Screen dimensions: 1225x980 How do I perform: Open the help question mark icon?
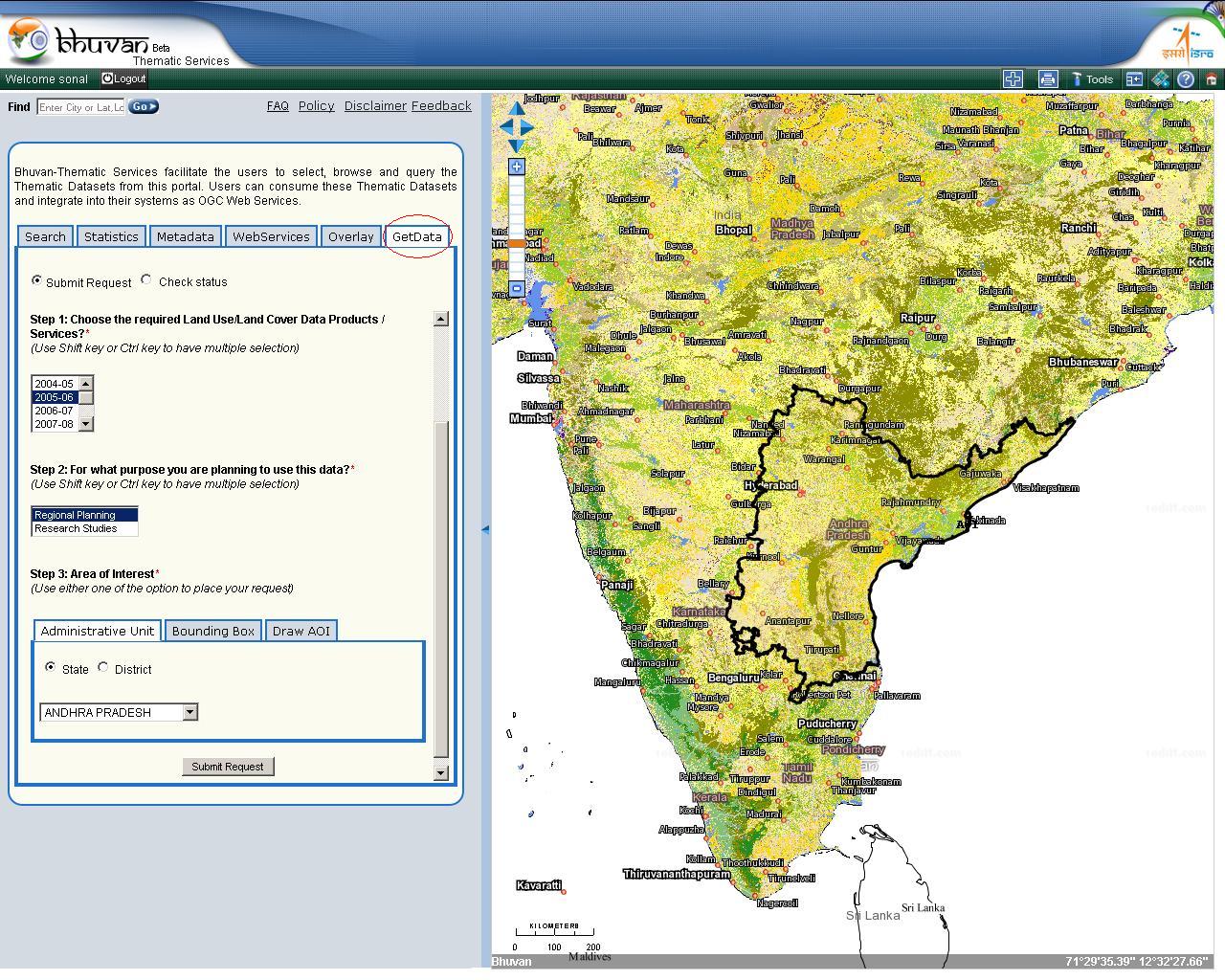[x=1186, y=79]
